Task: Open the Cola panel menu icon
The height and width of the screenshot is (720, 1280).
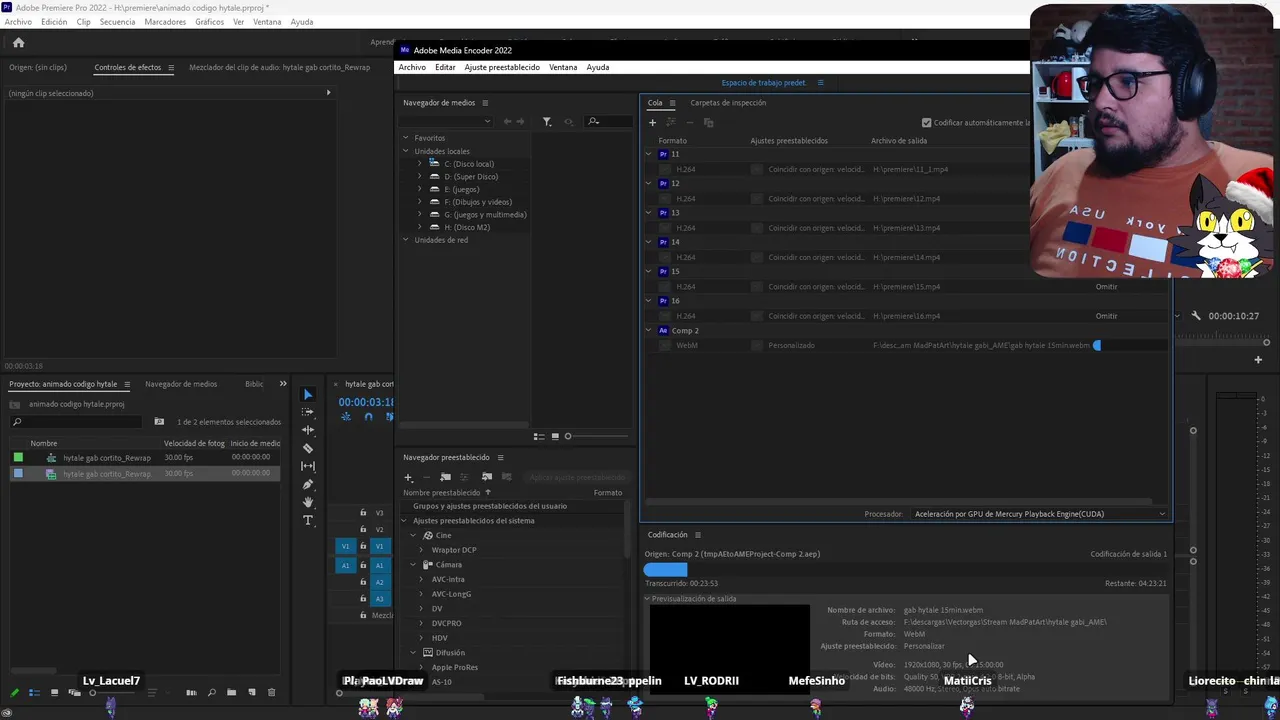Action: tap(672, 103)
